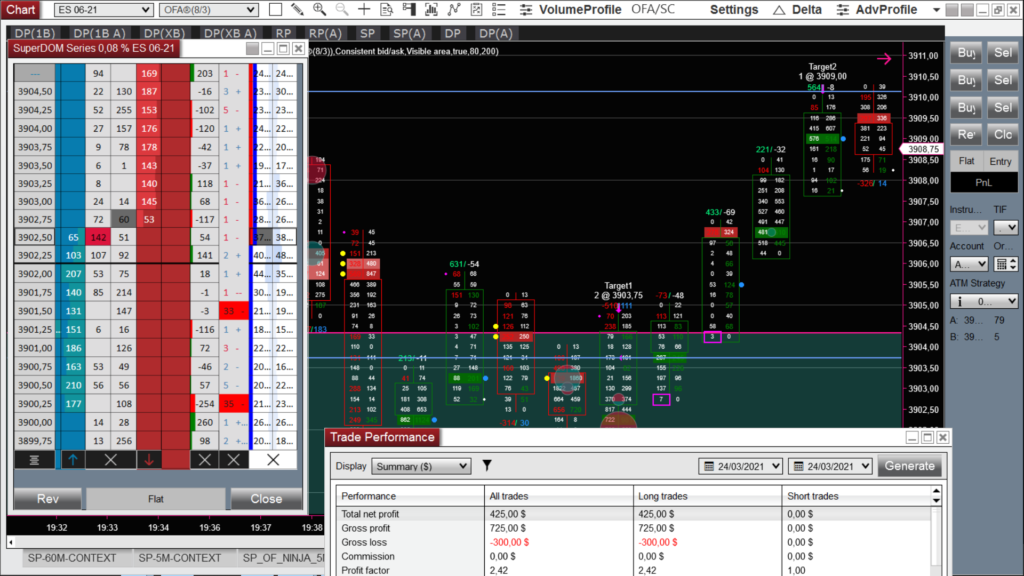Click the chart scrollbar left arrow
Screen dimensions: 1024x576
(x=11, y=541)
